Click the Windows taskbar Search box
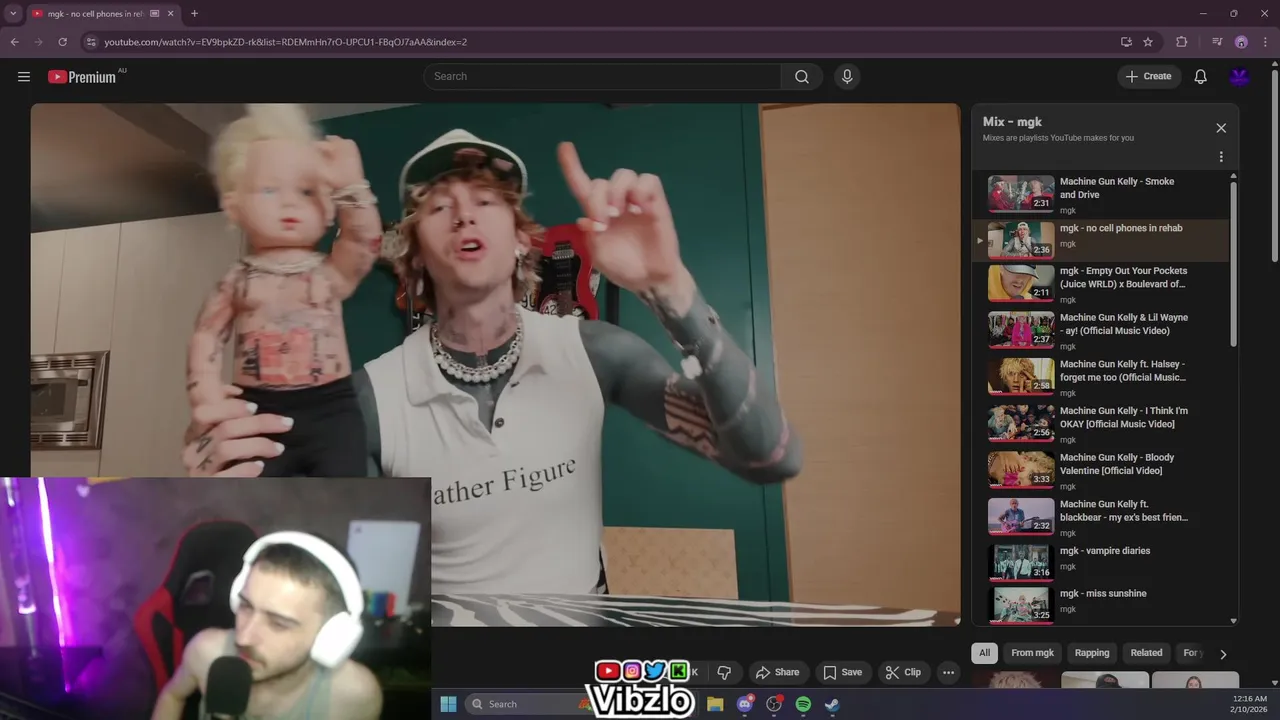The width and height of the screenshot is (1280, 720). 528,704
